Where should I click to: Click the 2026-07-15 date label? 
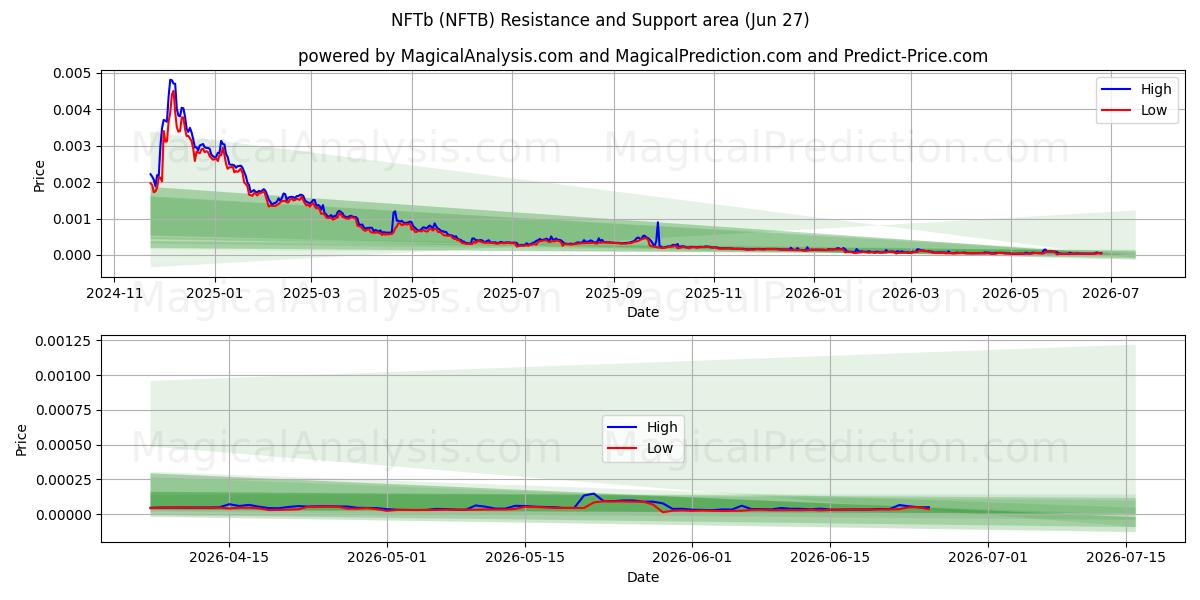(x=1126, y=559)
